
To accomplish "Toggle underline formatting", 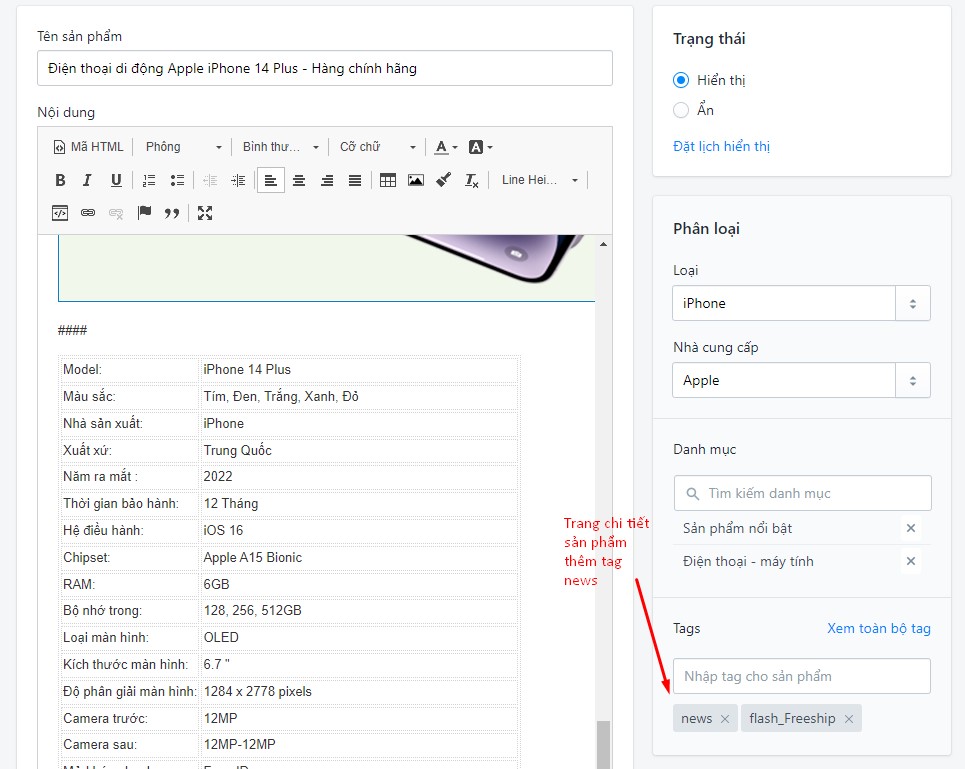I will pyautogui.click(x=116, y=180).
